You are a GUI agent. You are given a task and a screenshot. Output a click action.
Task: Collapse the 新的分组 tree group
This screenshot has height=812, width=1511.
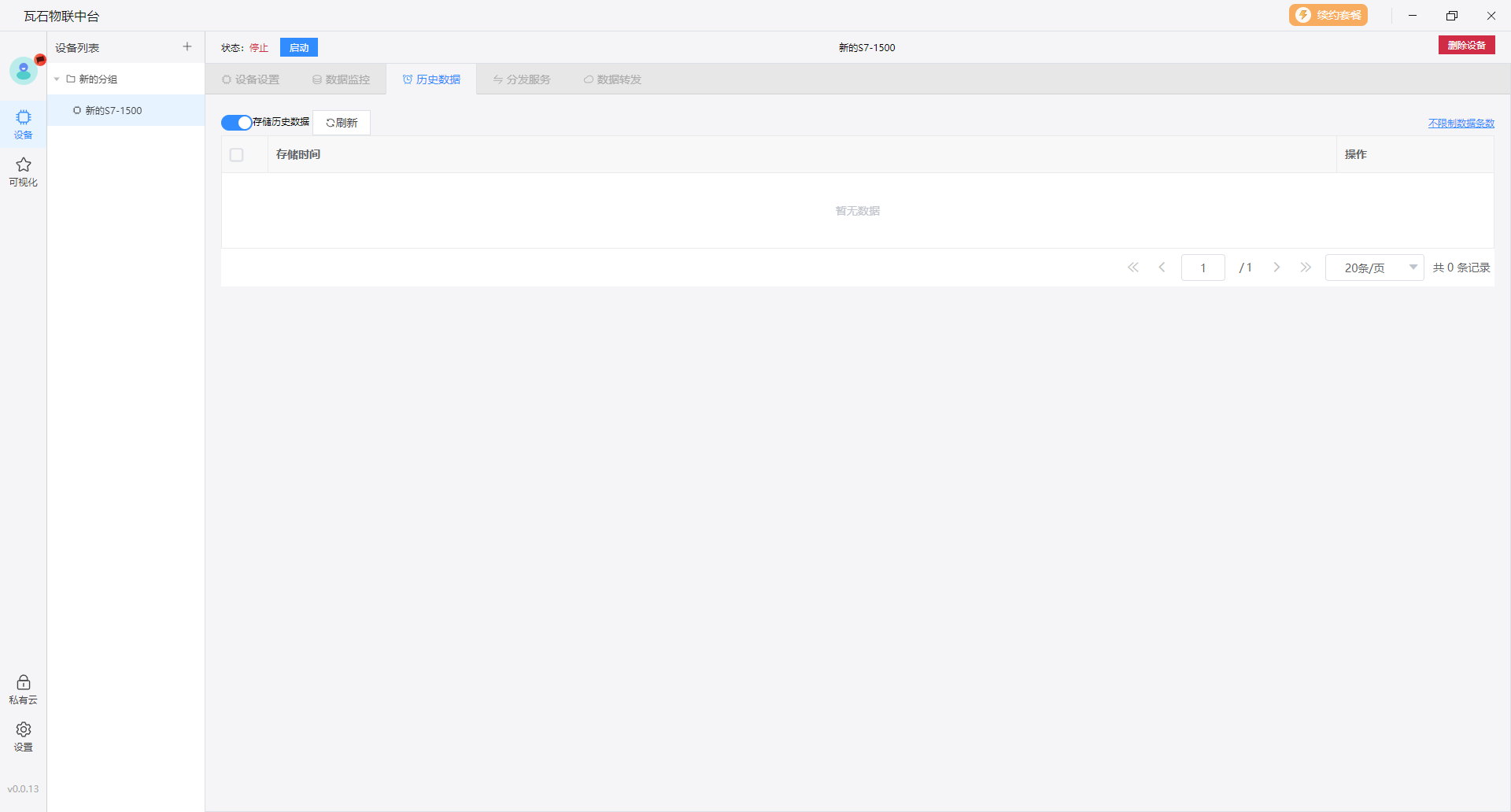pos(57,79)
